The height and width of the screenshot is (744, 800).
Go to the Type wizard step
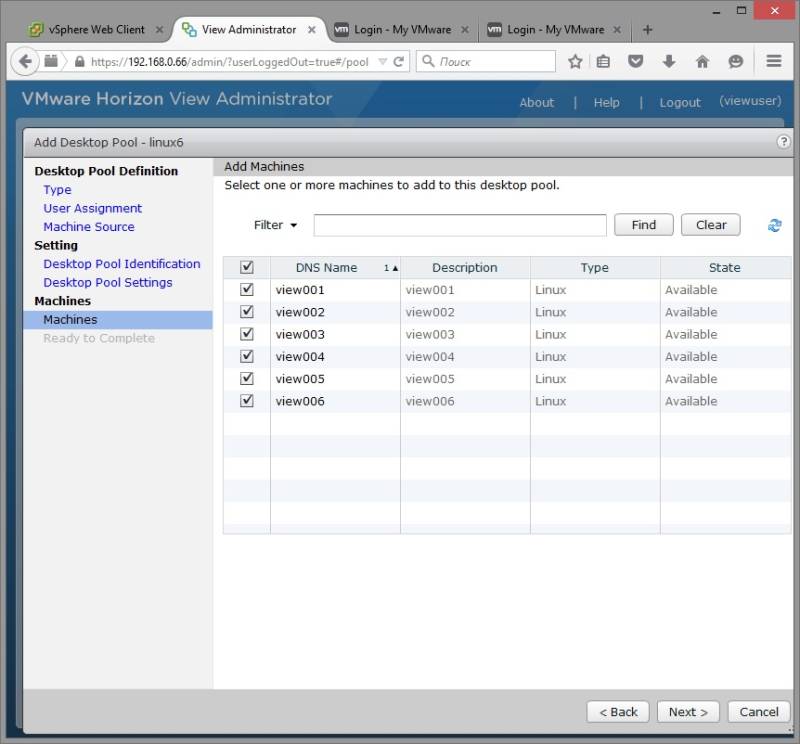pyautogui.click(x=57, y=190)
